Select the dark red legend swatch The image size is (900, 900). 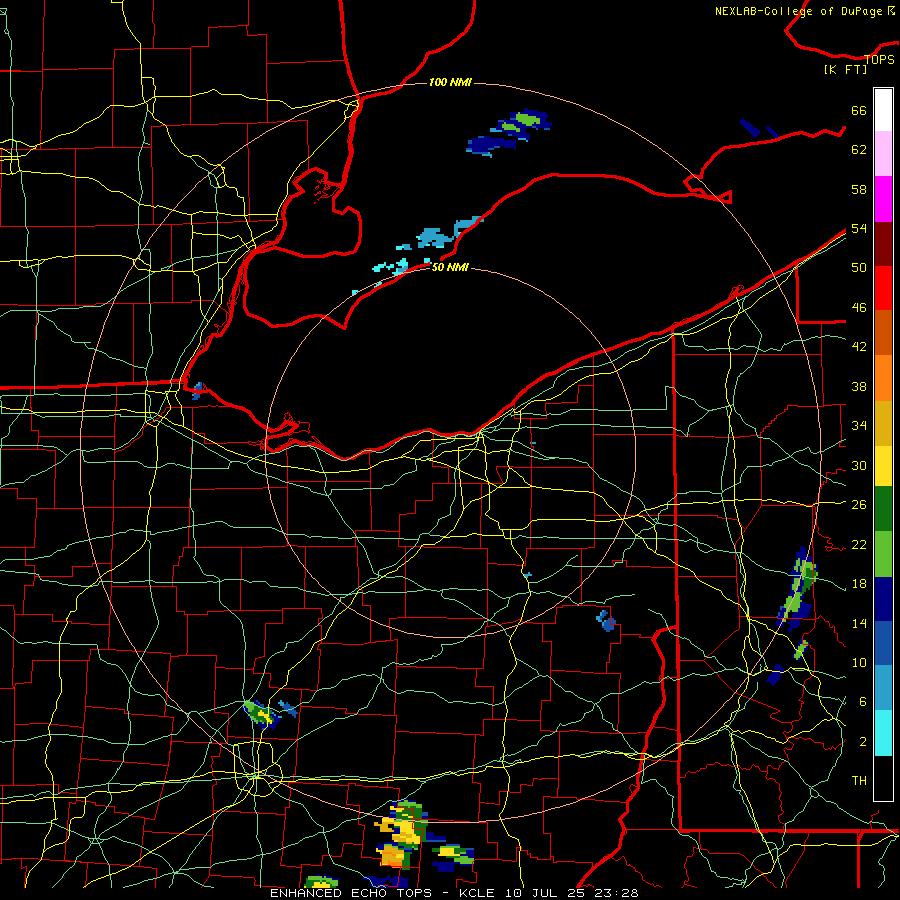(x=883, y=244)
